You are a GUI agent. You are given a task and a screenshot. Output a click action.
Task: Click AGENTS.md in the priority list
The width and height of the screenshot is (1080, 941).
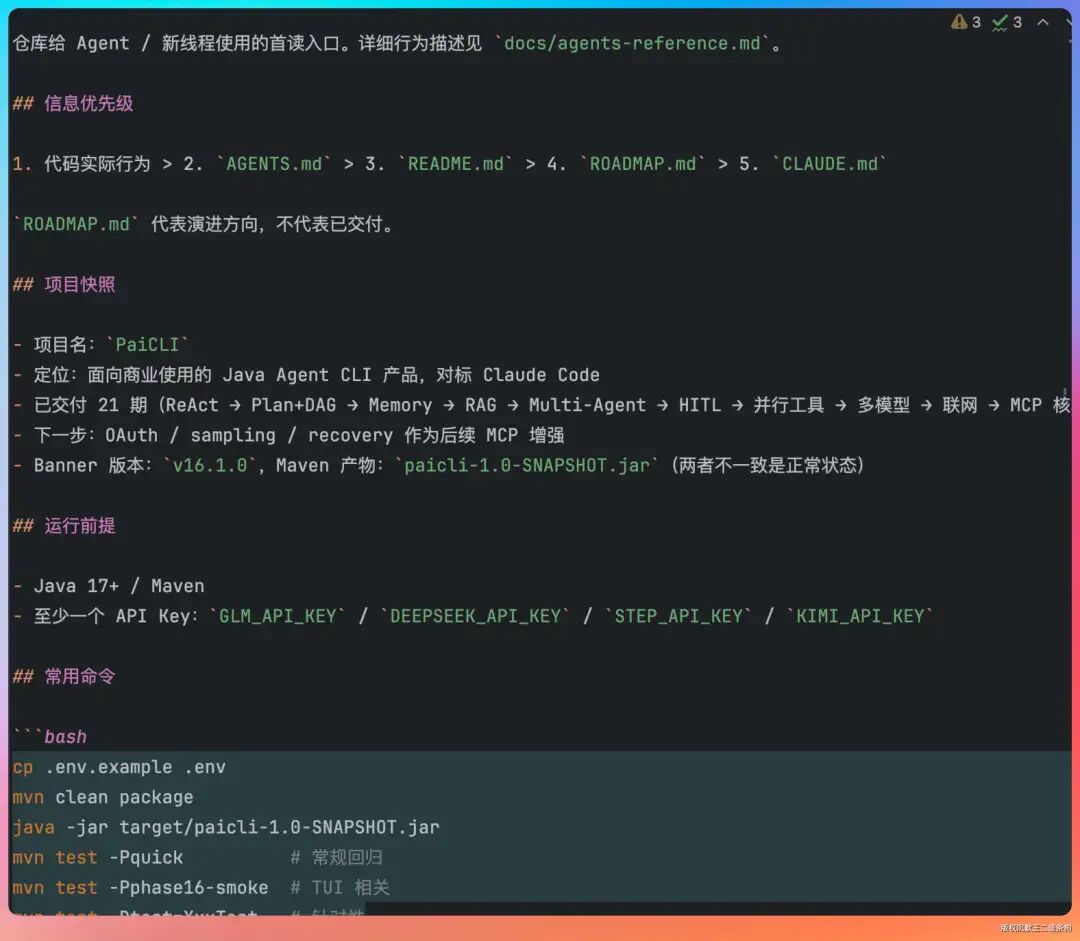[273, 164]
